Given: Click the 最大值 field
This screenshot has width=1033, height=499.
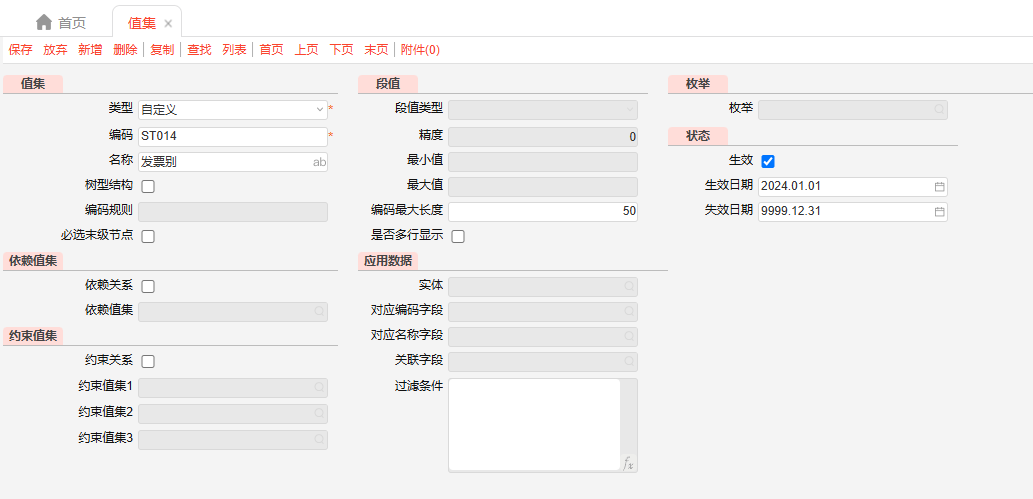Looking at the screenshot, I should [543, 187].
